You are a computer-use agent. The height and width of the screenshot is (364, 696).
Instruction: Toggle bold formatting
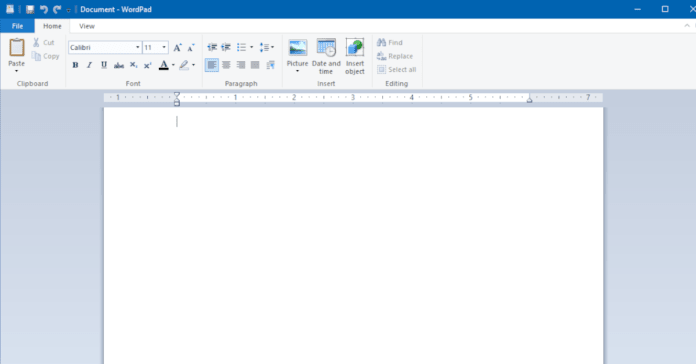pyautogui.click(x=75, y=65)
